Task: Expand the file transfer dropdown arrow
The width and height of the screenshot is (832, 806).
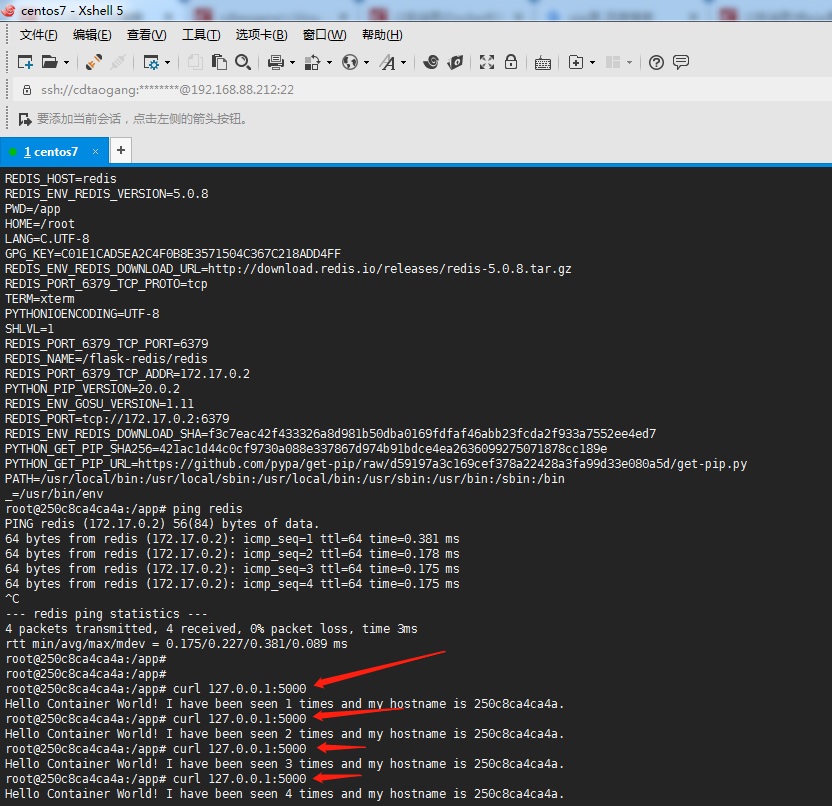Action: (330, 63)
